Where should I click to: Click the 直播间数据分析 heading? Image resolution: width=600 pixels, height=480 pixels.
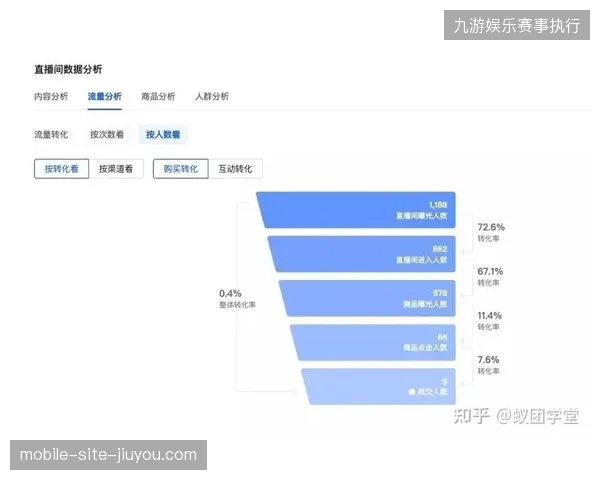(x=68, y=69)
